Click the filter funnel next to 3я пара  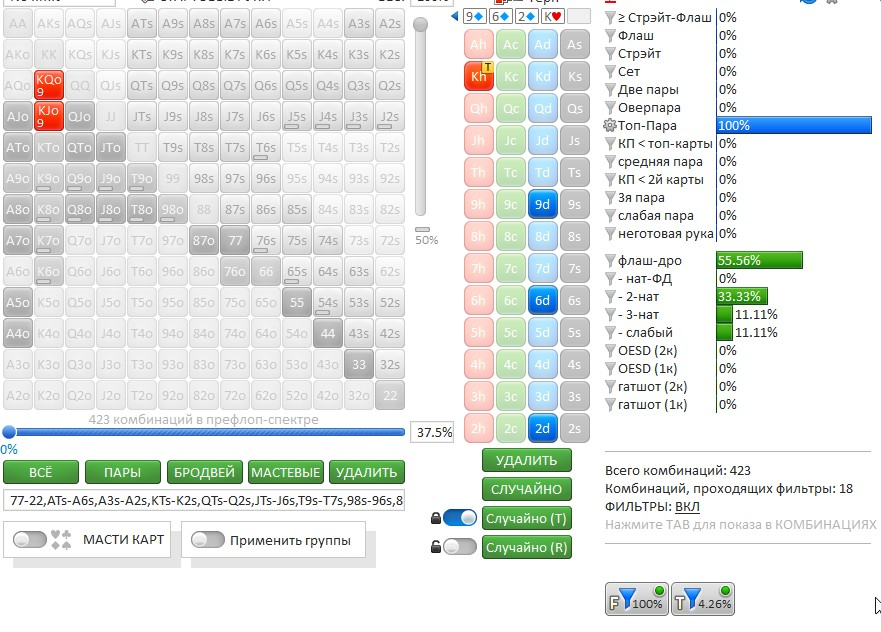point(610,198)
